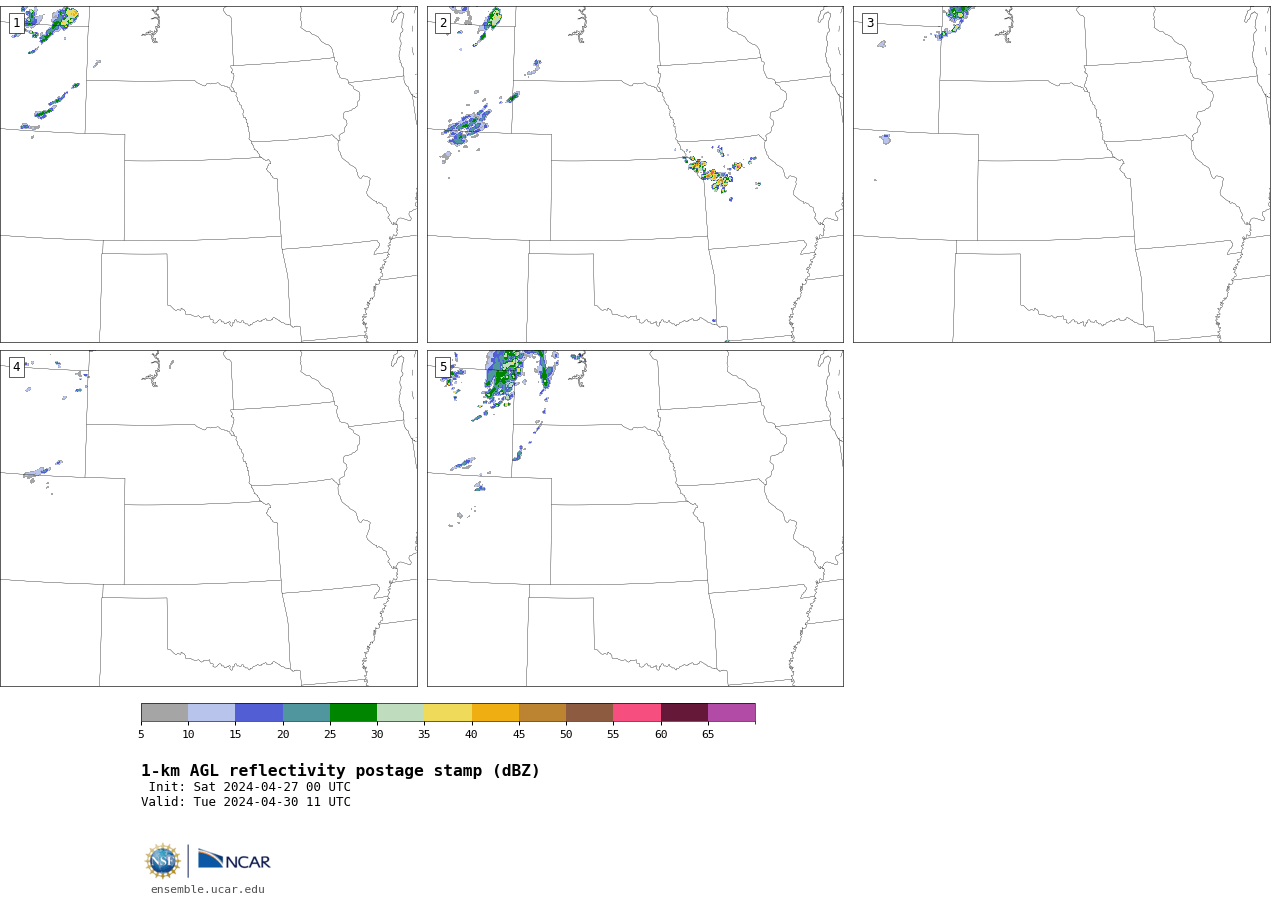This screenshot has width=1280, height=901.
Task: Click the member label box "1"
Action: coord(17,23)
